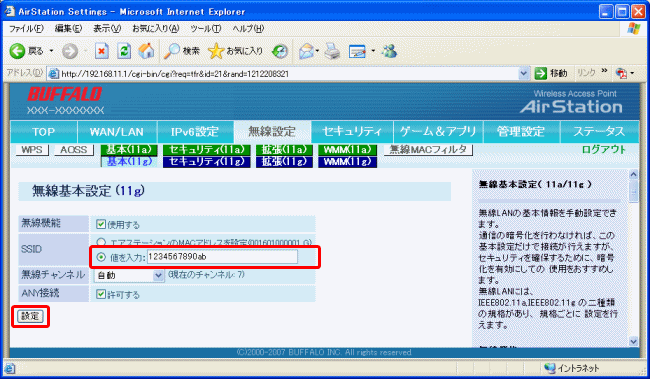This screenshot has width=650, height=379.
Task: Open the お気に入り menu
Action: [155, 29]
